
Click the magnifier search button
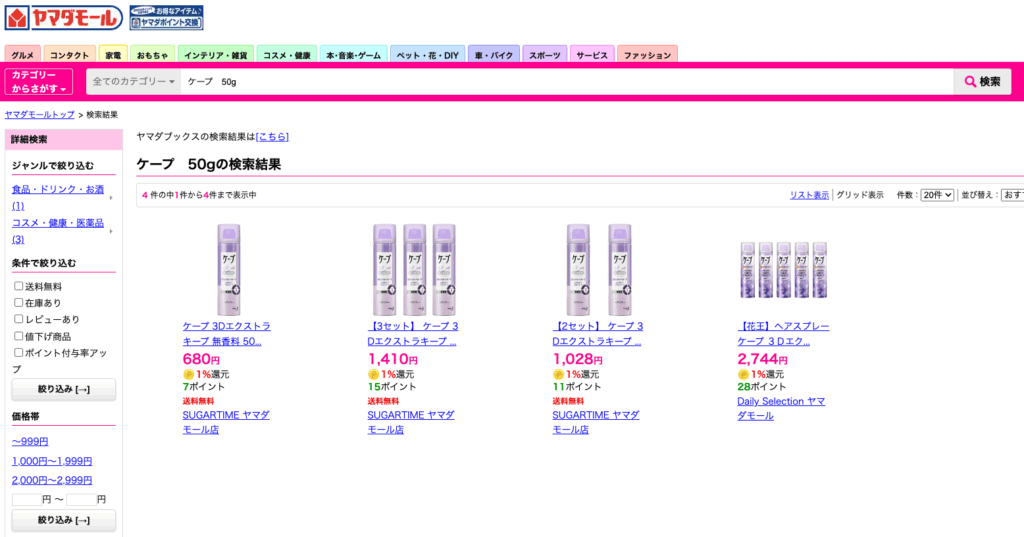click(x=982, y=82)
